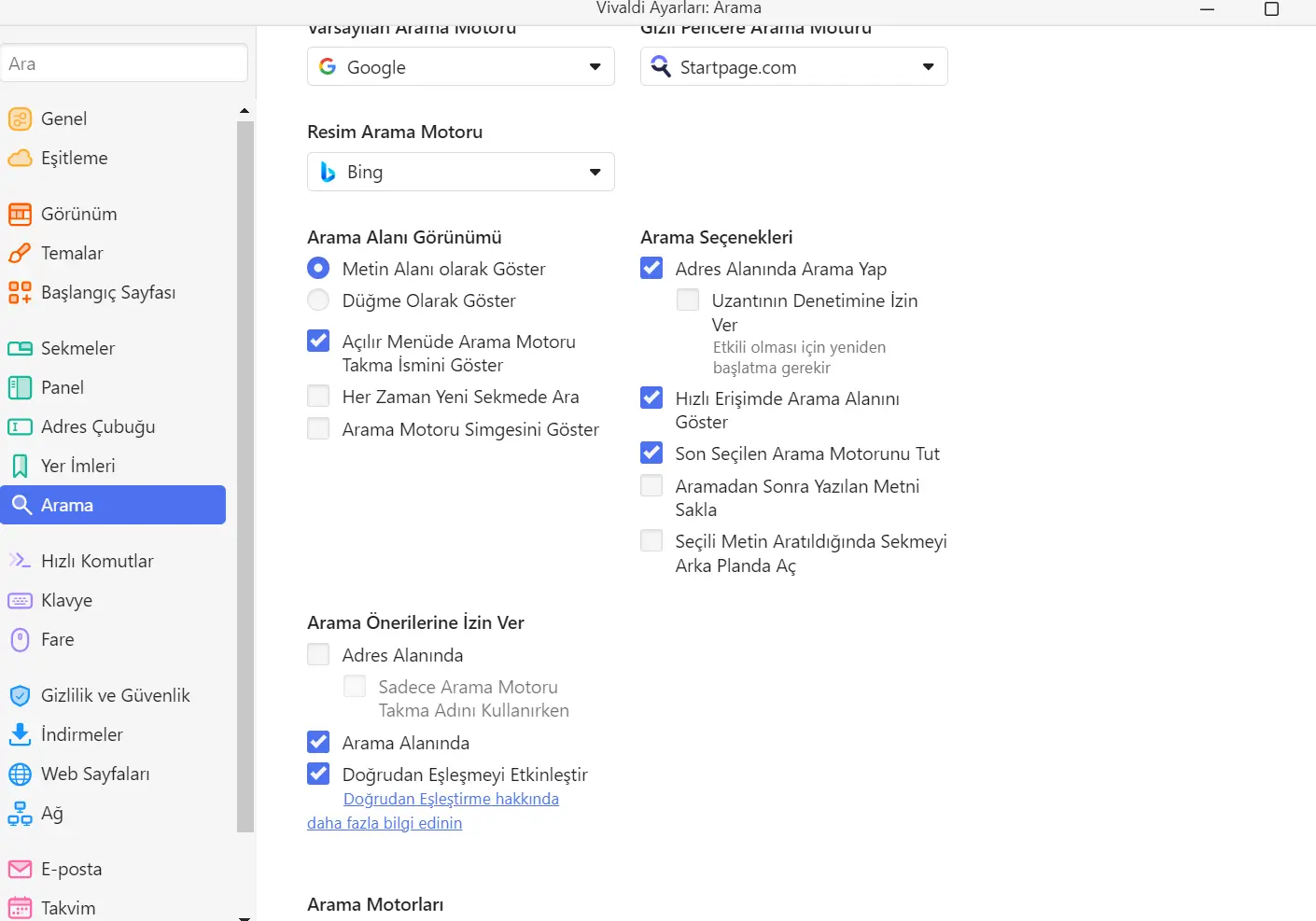Image resolution: width=1316 pixels, height=921 pixels.
Task: Open daha fazla bilgi edinin link
Action: [385, 823]
